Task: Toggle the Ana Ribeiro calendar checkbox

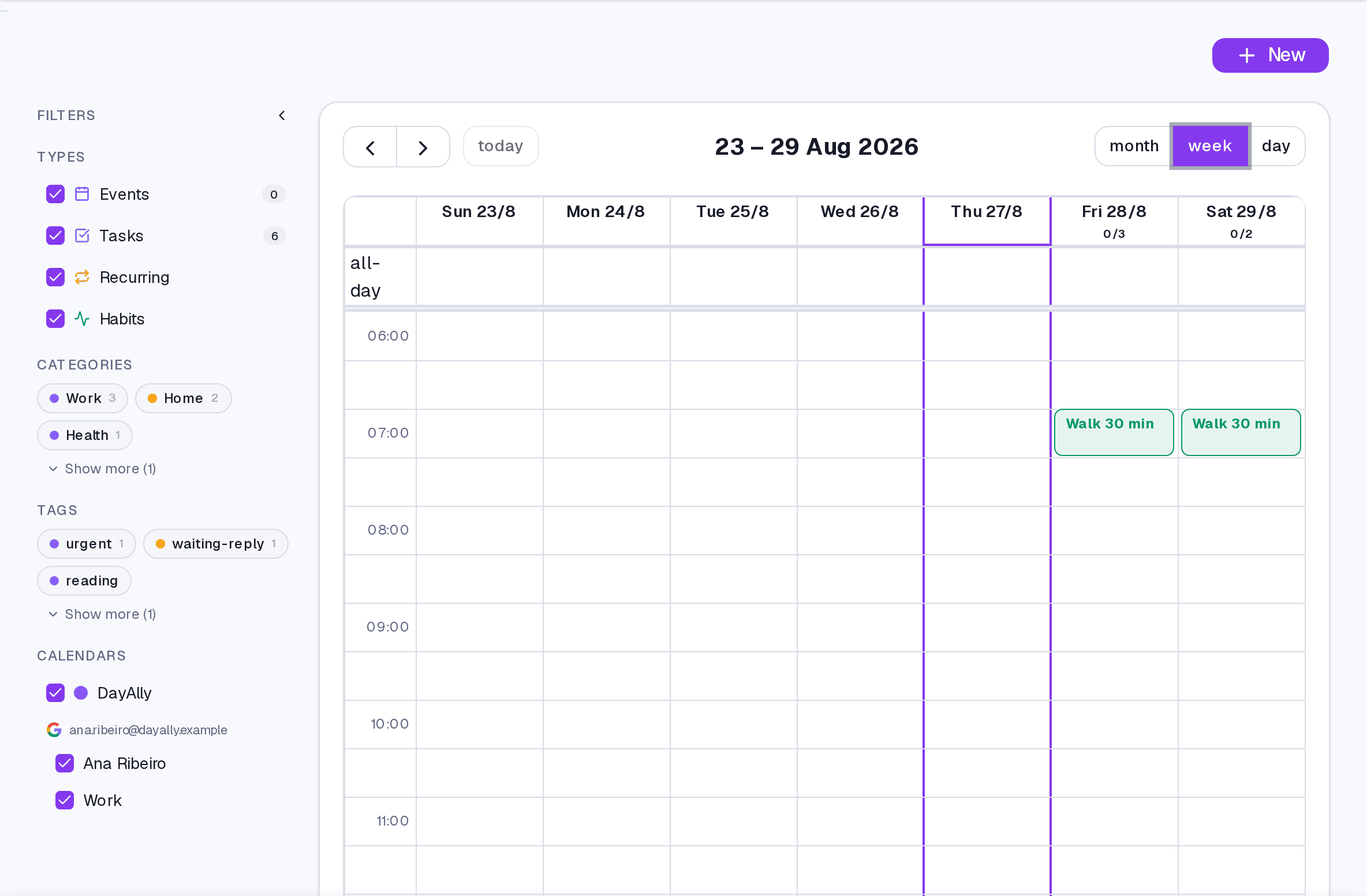Action: (x=65, y=763)
